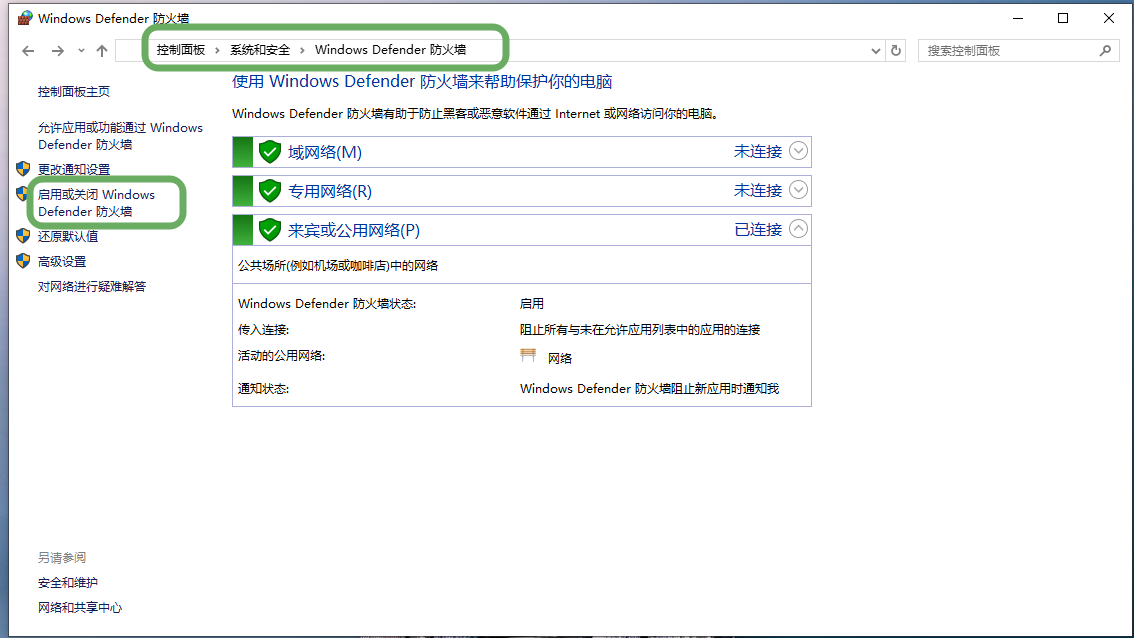Click 已连接 status of public network
This screenshot has width=1134, height=638.
(x=758, y=229)
